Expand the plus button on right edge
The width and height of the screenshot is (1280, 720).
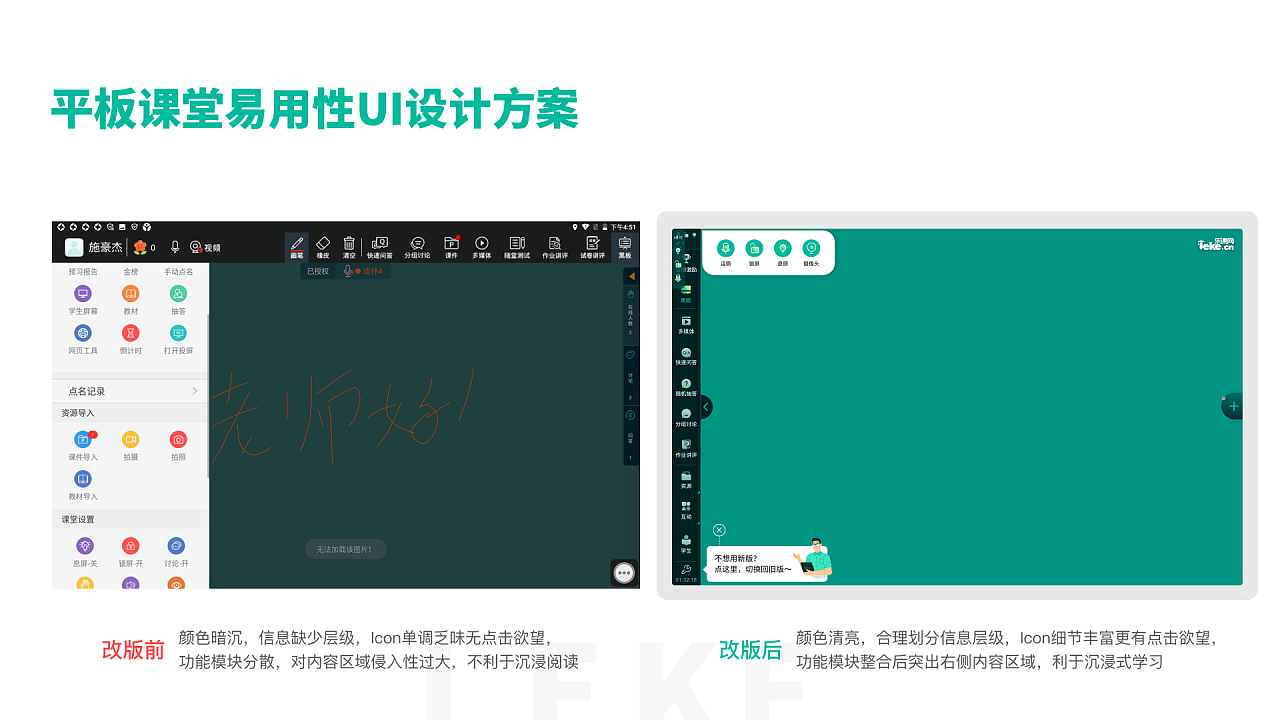point(1233,406)
